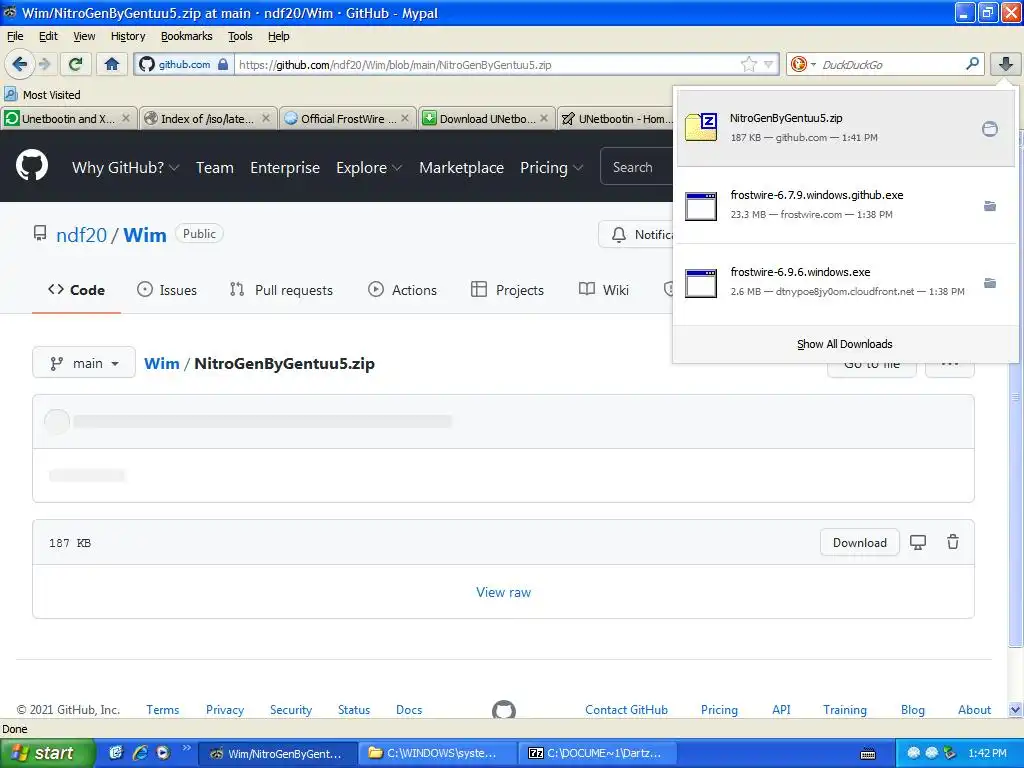The width and height of the screenshot is (1024, 768).
Task: Open the downloads panel arrow button
Action: 1005,64
